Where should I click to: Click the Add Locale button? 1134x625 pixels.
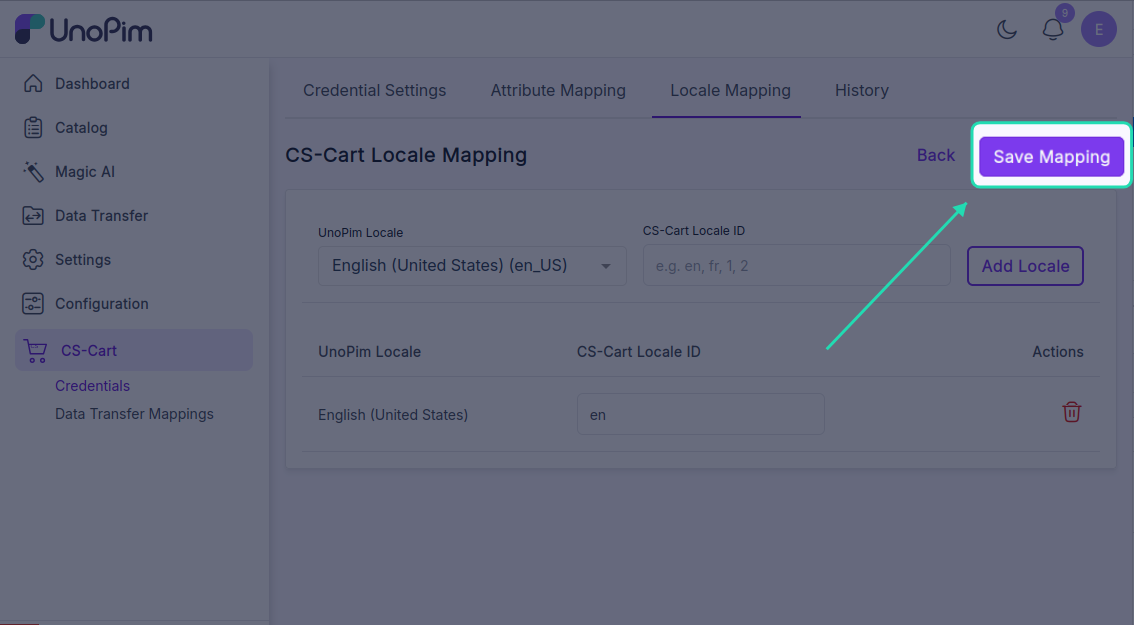(1026, 266)
